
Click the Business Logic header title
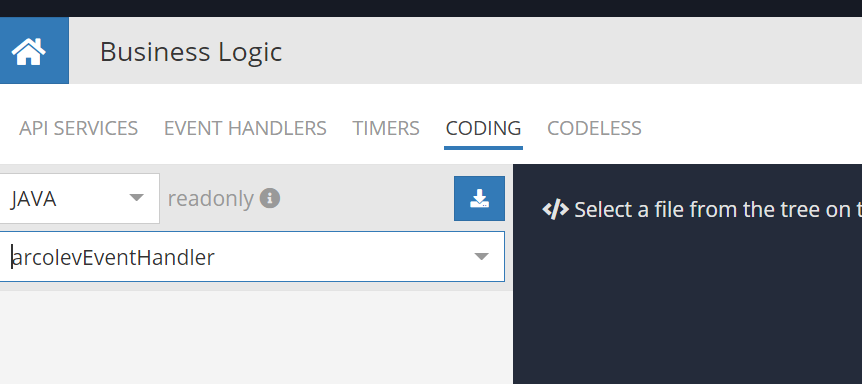[191, 52]
